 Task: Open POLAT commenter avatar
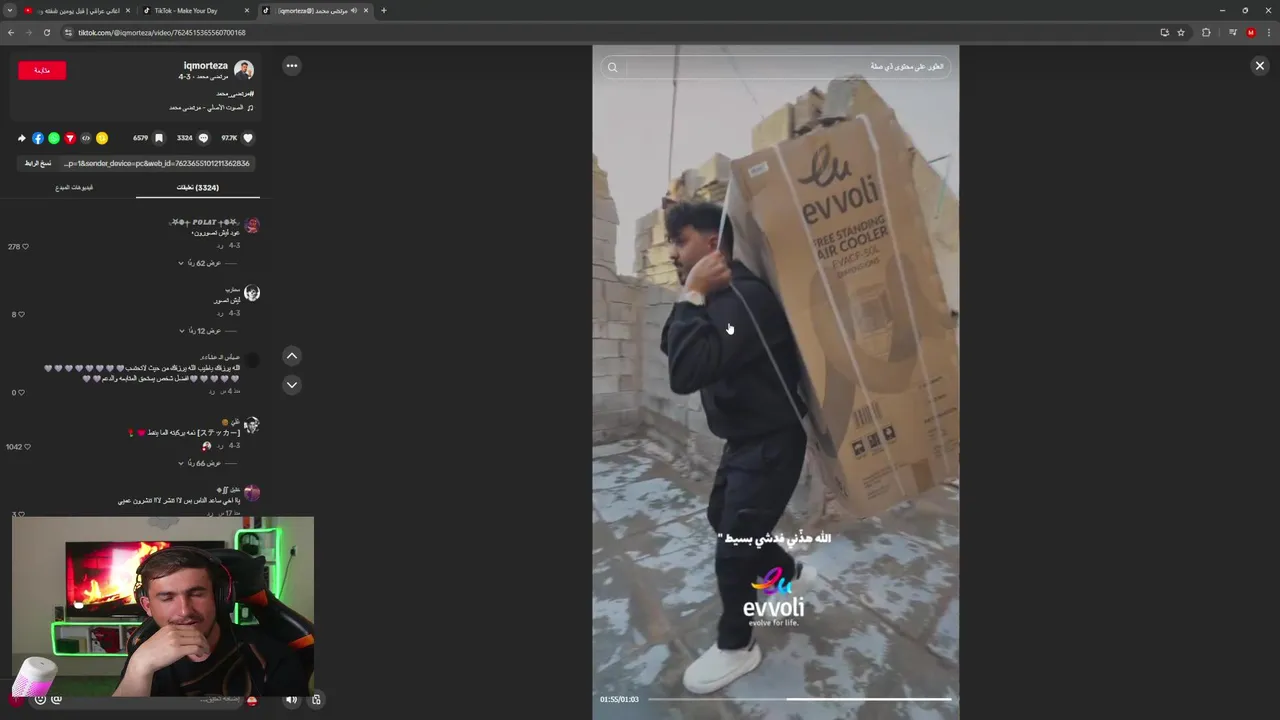[x=252, y=226]
